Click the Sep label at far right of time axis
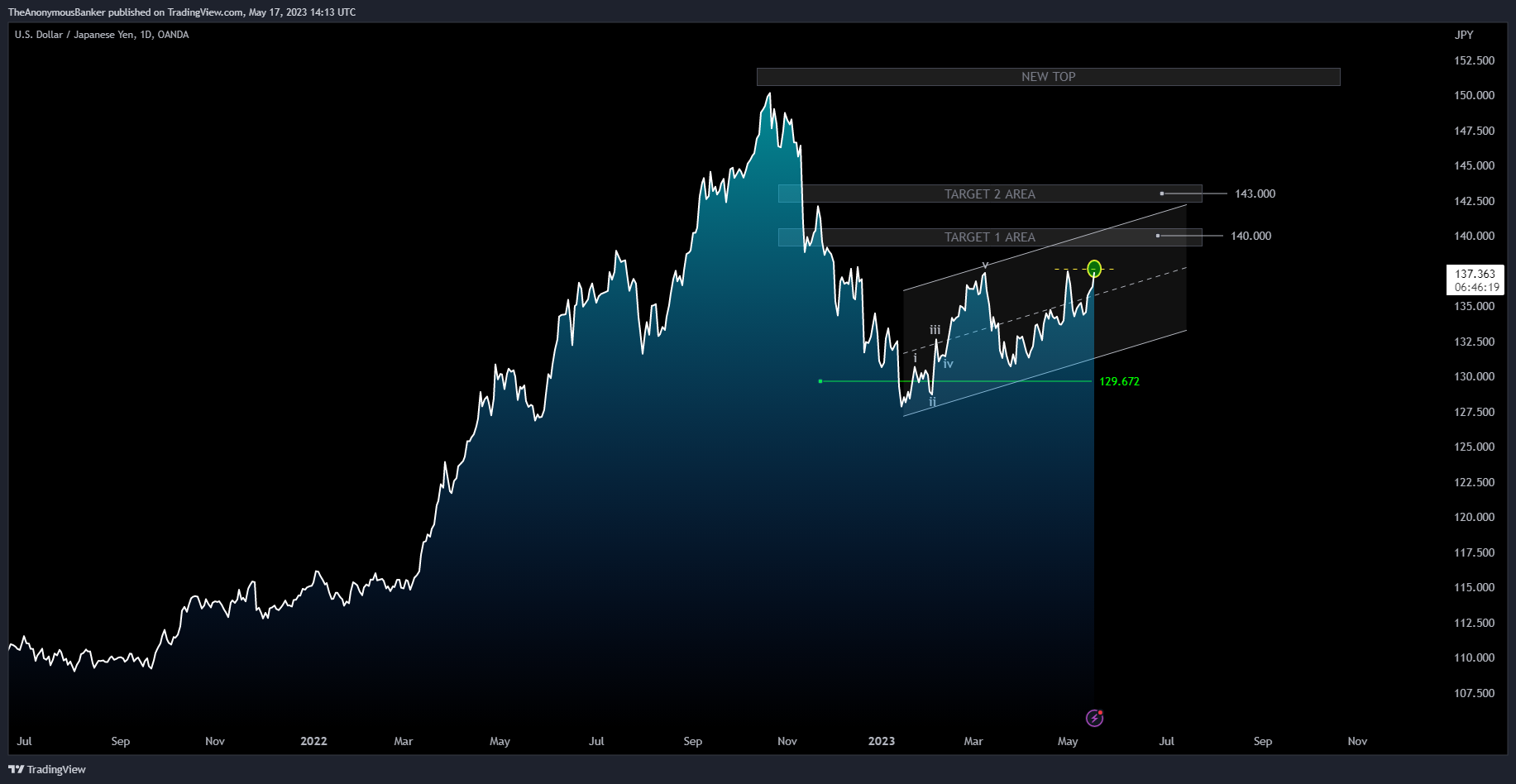This screenshot has height=784, width=1516. [x=1263, y=741]
